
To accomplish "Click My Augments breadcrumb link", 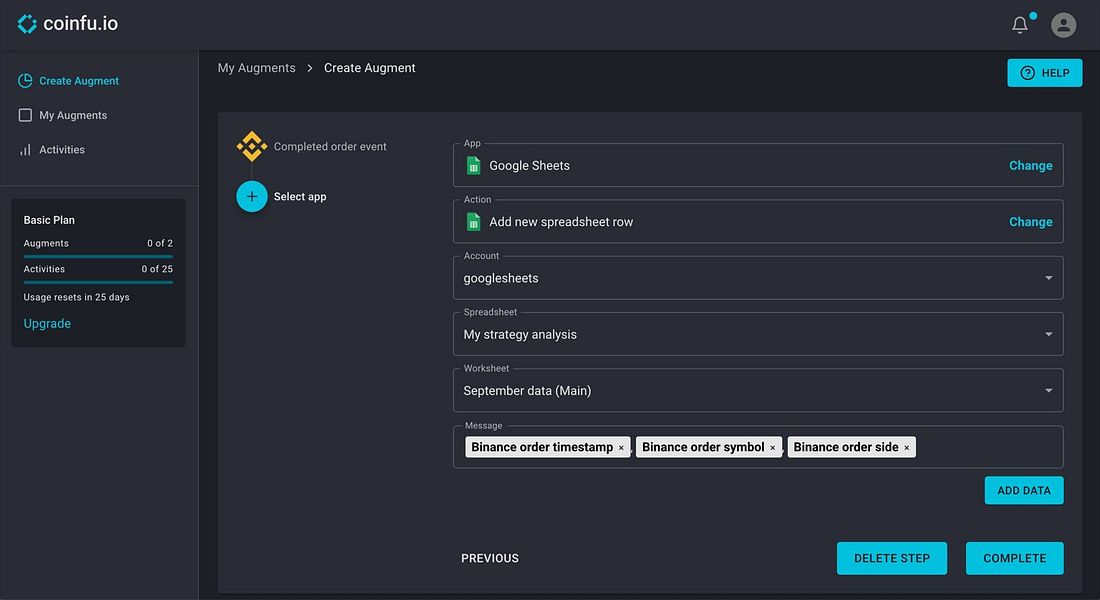I will (x=256, y=68).
